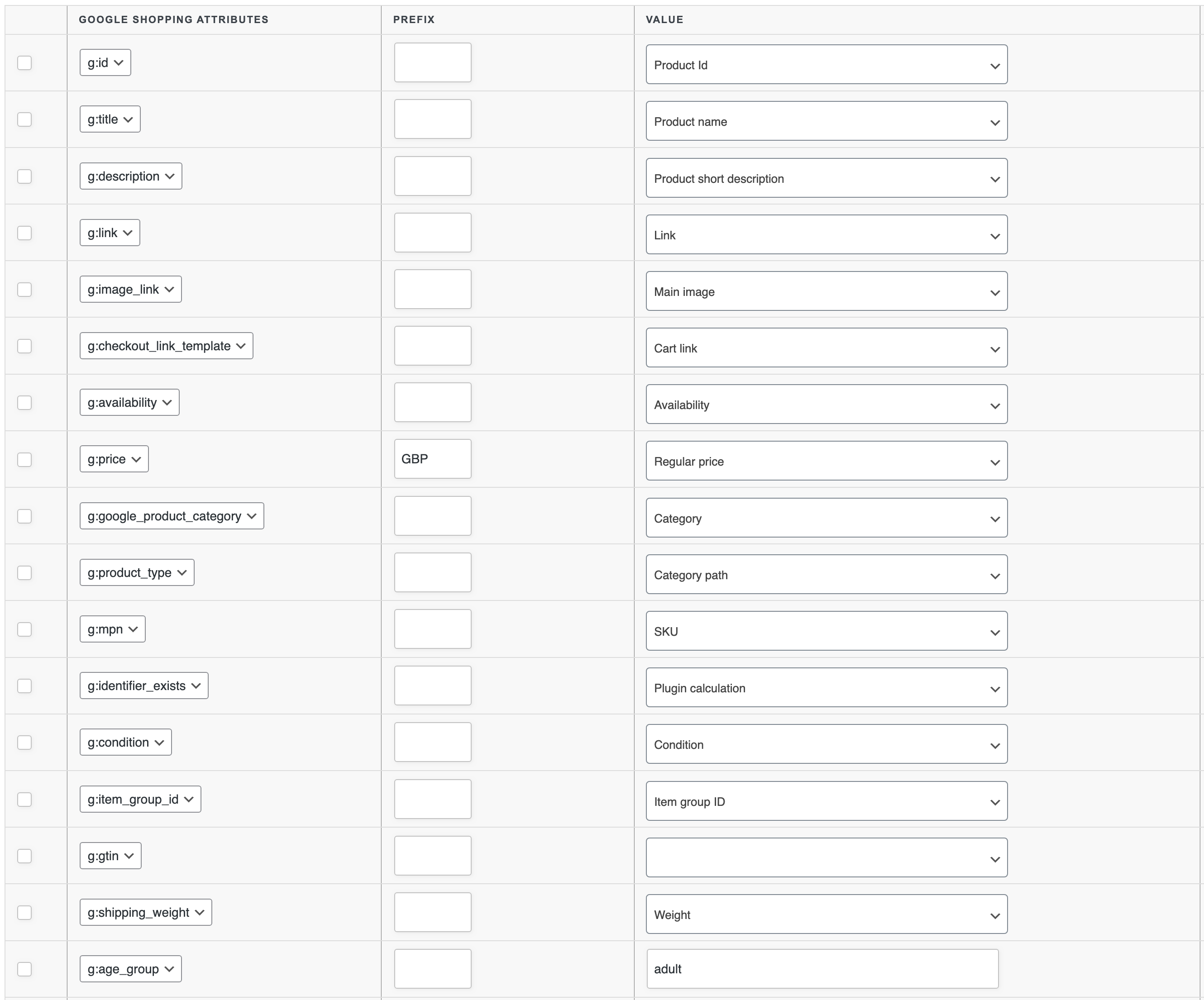Expand the g:description attribute selector
This screenshot has height=1000, width=1204.
tap(131, 176)
